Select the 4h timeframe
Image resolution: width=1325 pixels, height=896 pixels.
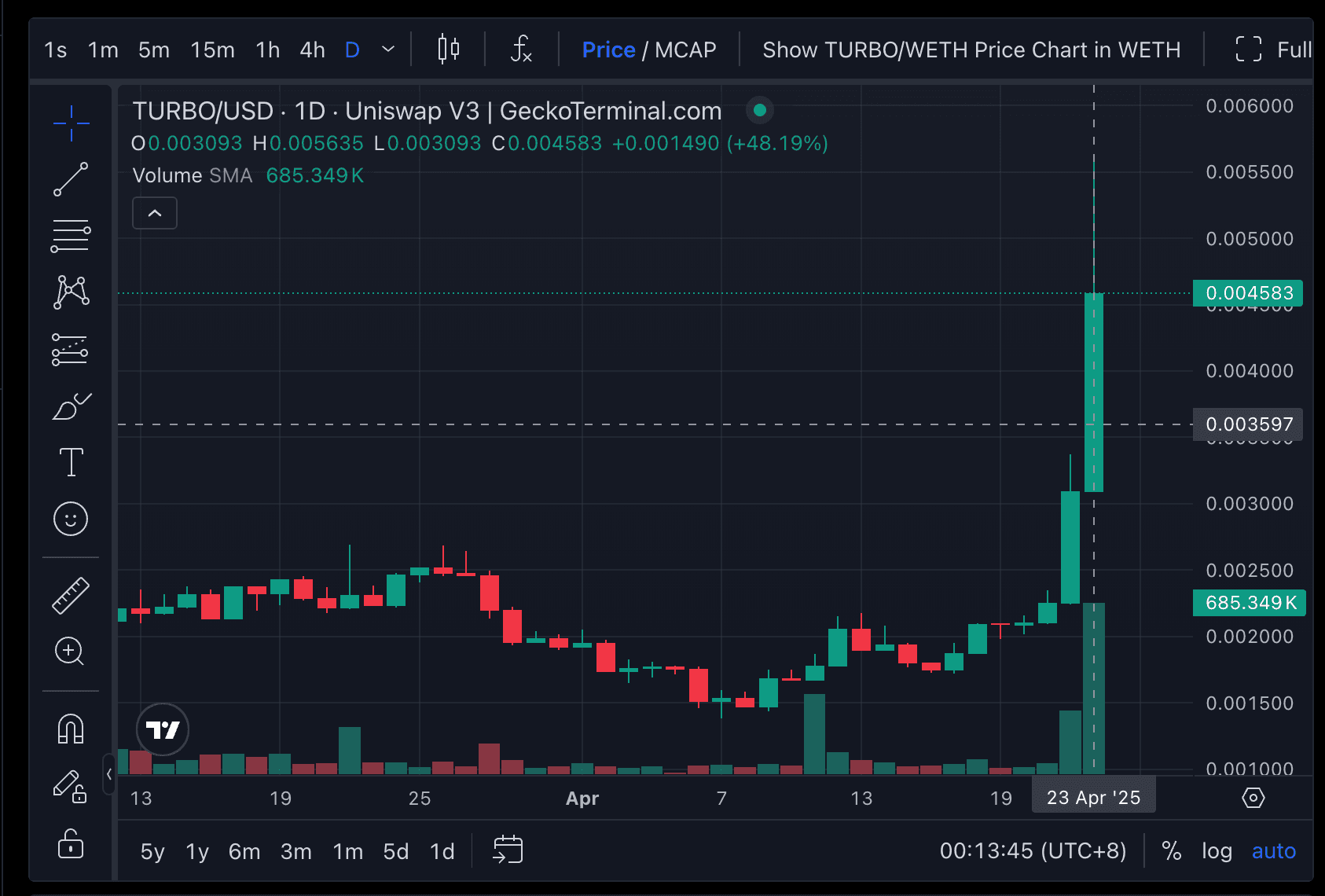coord(311,49)
